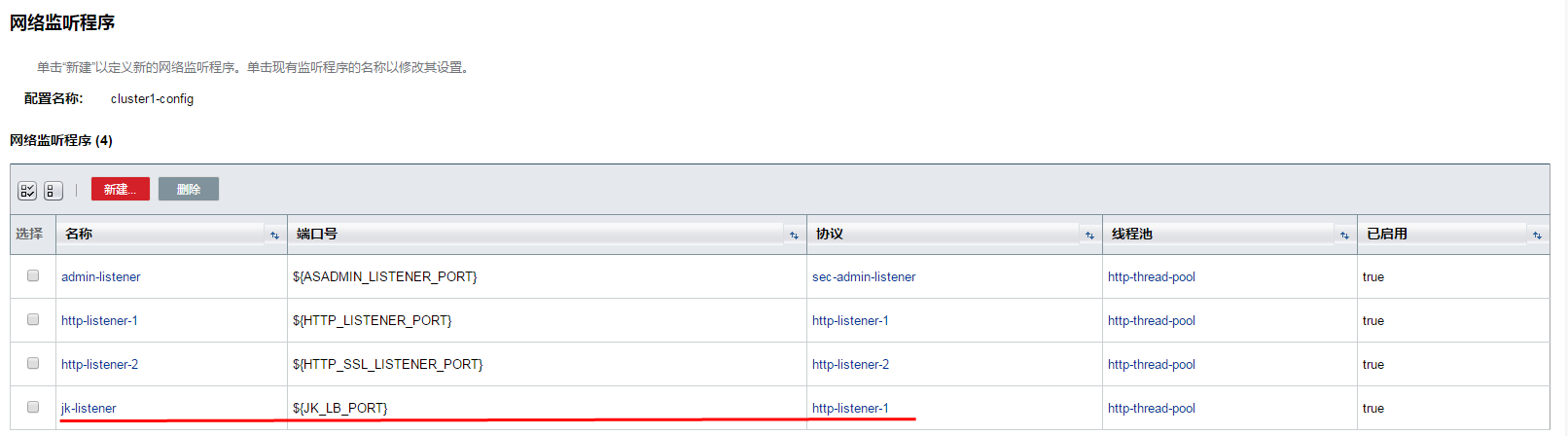Select the http-listener-2 row checkbox
Viewport: 1568px width, 436px height.
[33, 364]
